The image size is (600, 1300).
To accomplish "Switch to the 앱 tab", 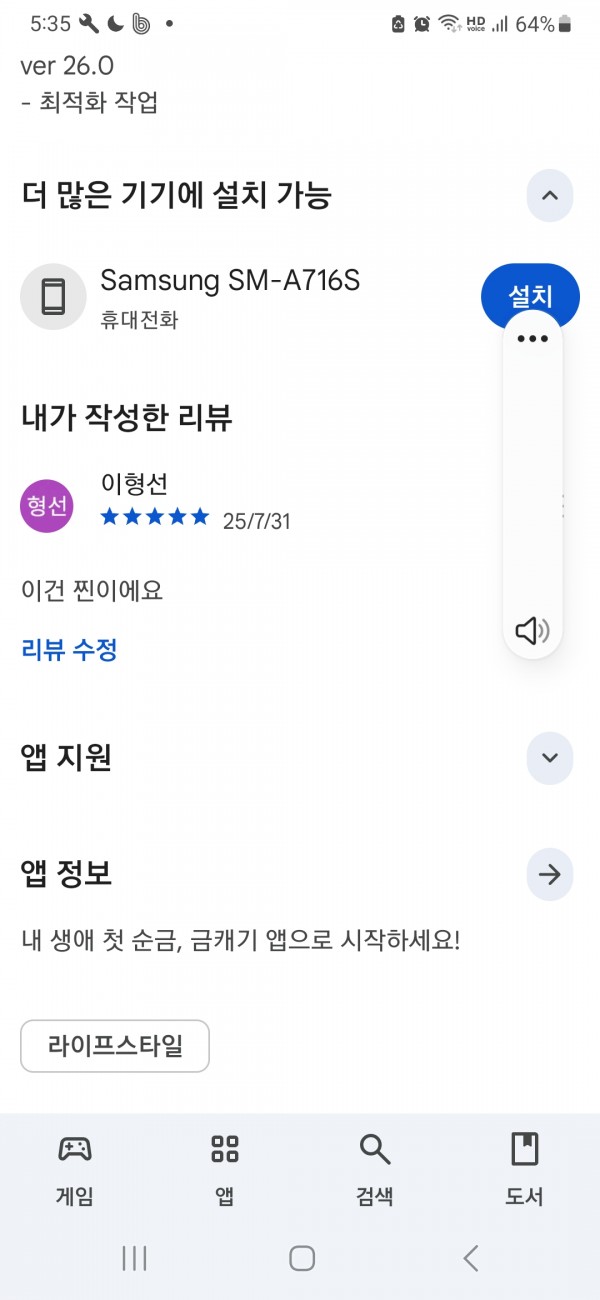I will [x=225, y=1168].
